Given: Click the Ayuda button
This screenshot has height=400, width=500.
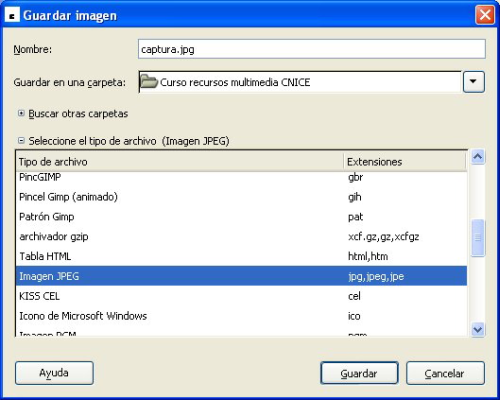Looking at the screenshot, I should 54,373.
